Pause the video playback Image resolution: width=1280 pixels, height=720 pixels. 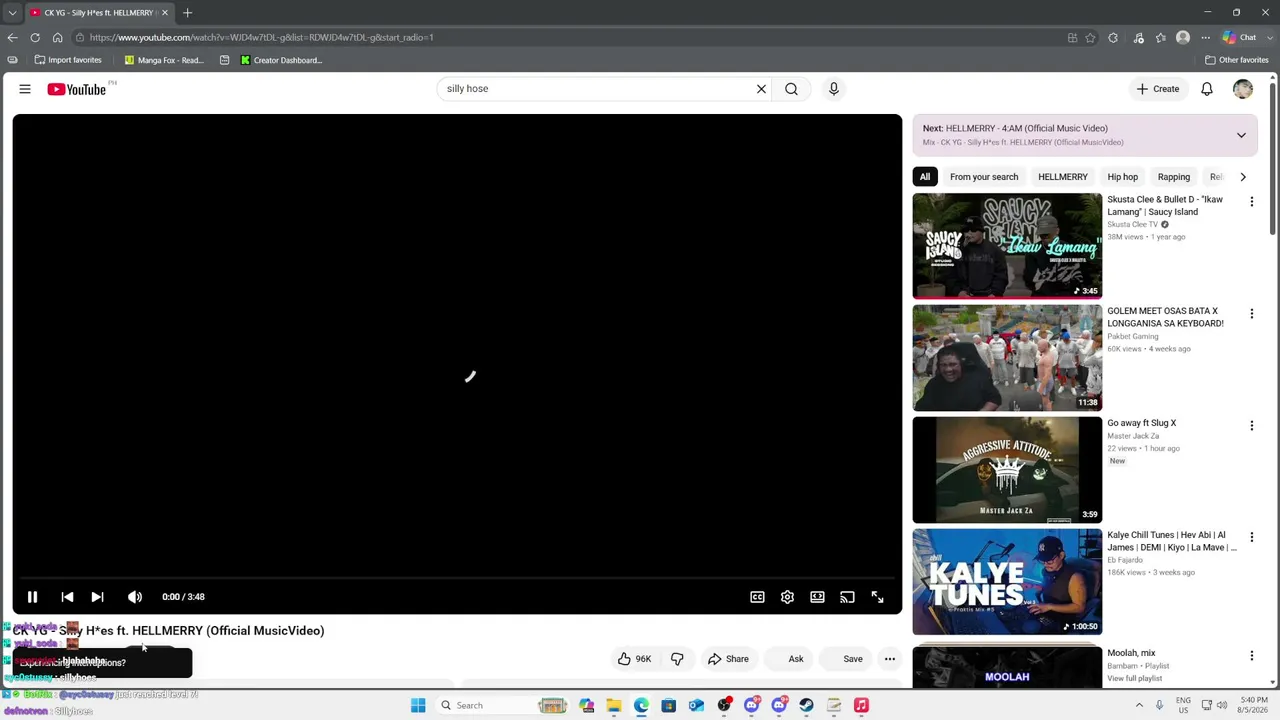[x=32, y=597]
